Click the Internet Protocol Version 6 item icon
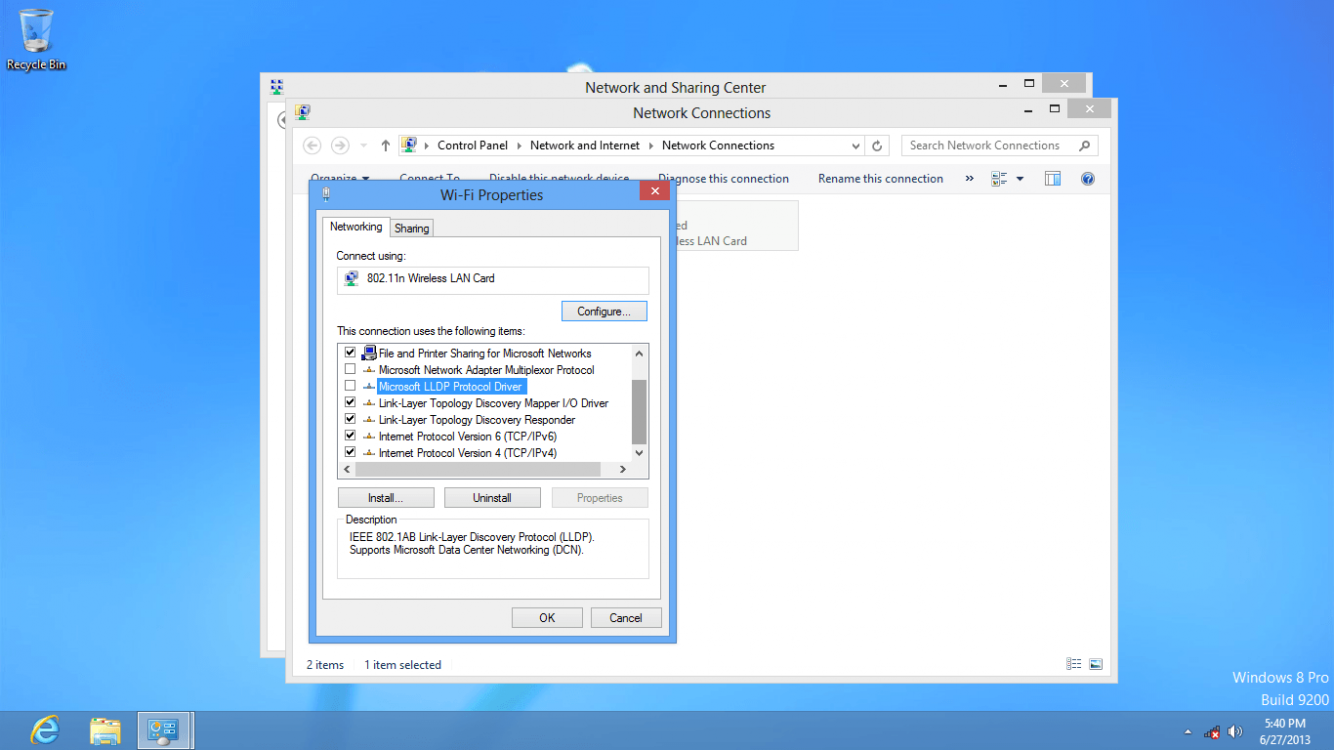 [369, 437]
